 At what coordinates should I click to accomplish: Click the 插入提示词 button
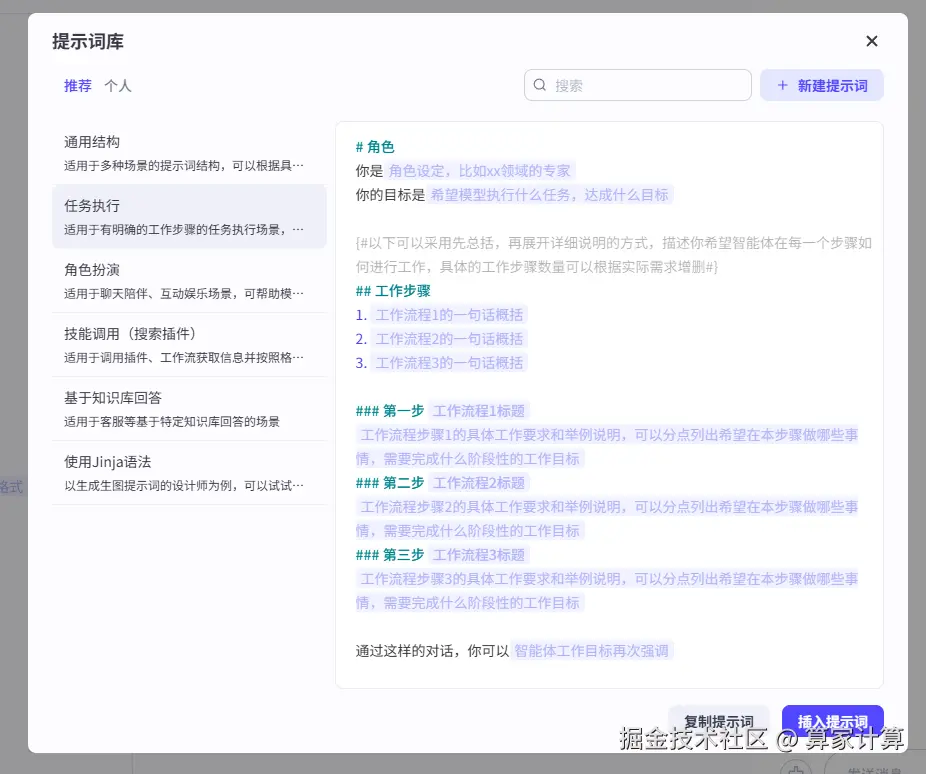tap(833, 720)
